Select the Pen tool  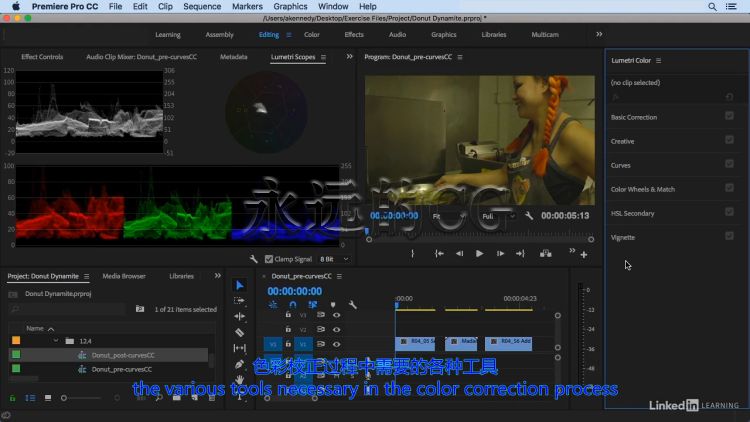click(240, 364)
